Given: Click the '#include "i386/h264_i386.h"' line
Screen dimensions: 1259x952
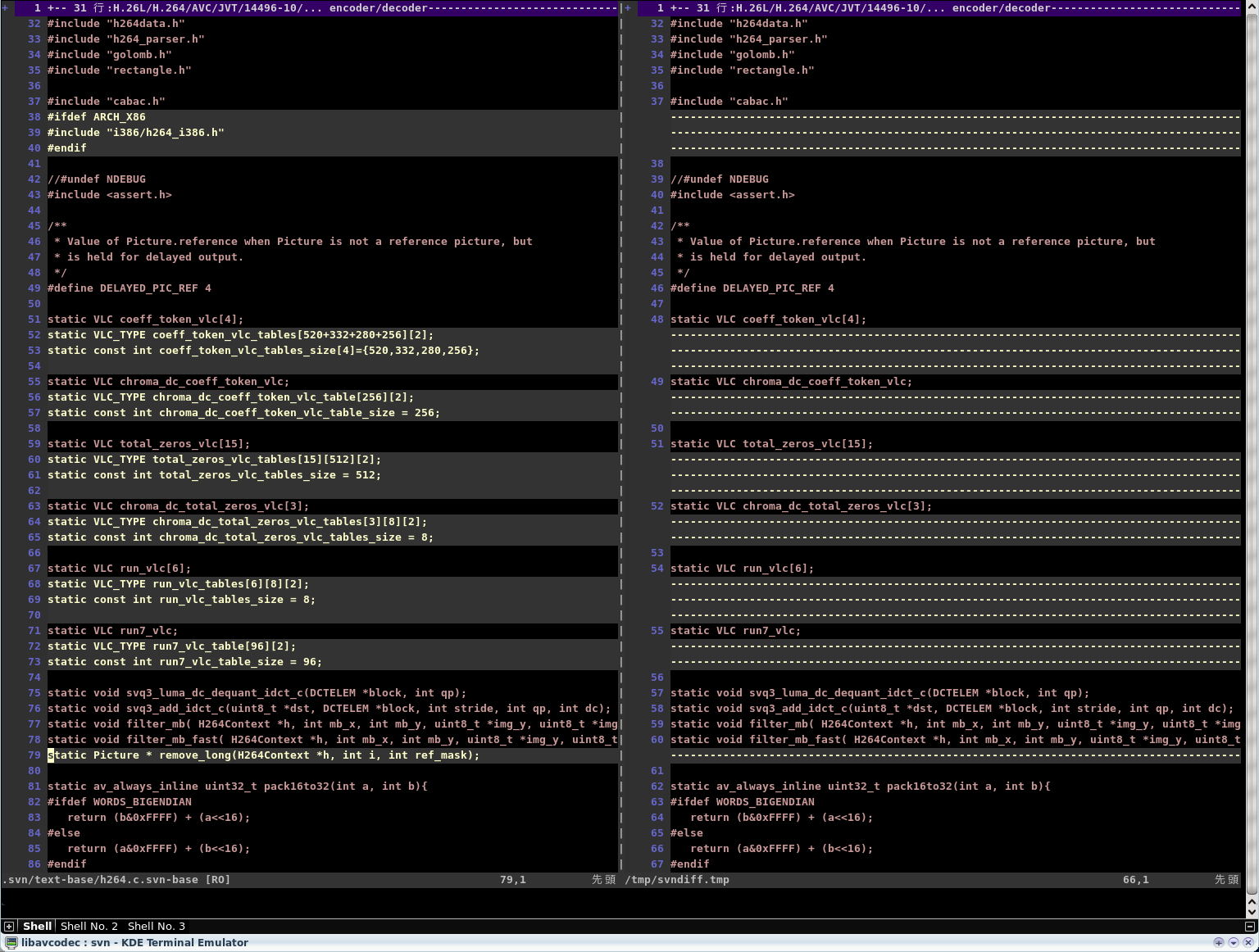Looking at the screenshot, I should (136, 133).
